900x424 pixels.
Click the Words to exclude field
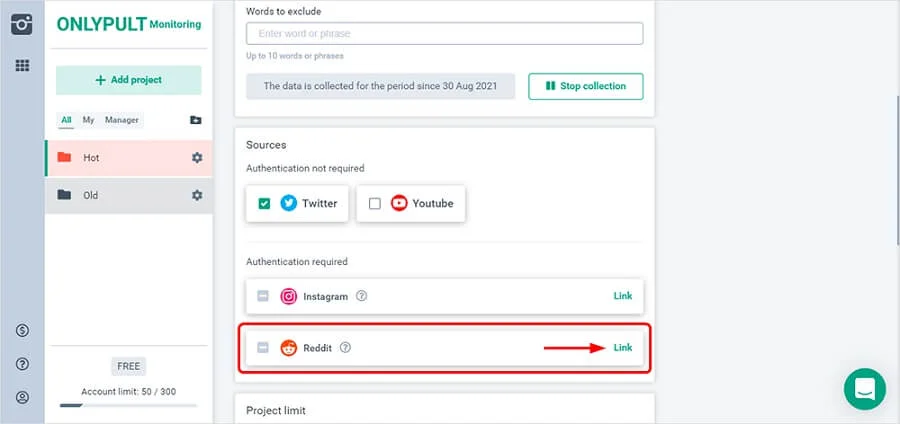click(444, 33)
